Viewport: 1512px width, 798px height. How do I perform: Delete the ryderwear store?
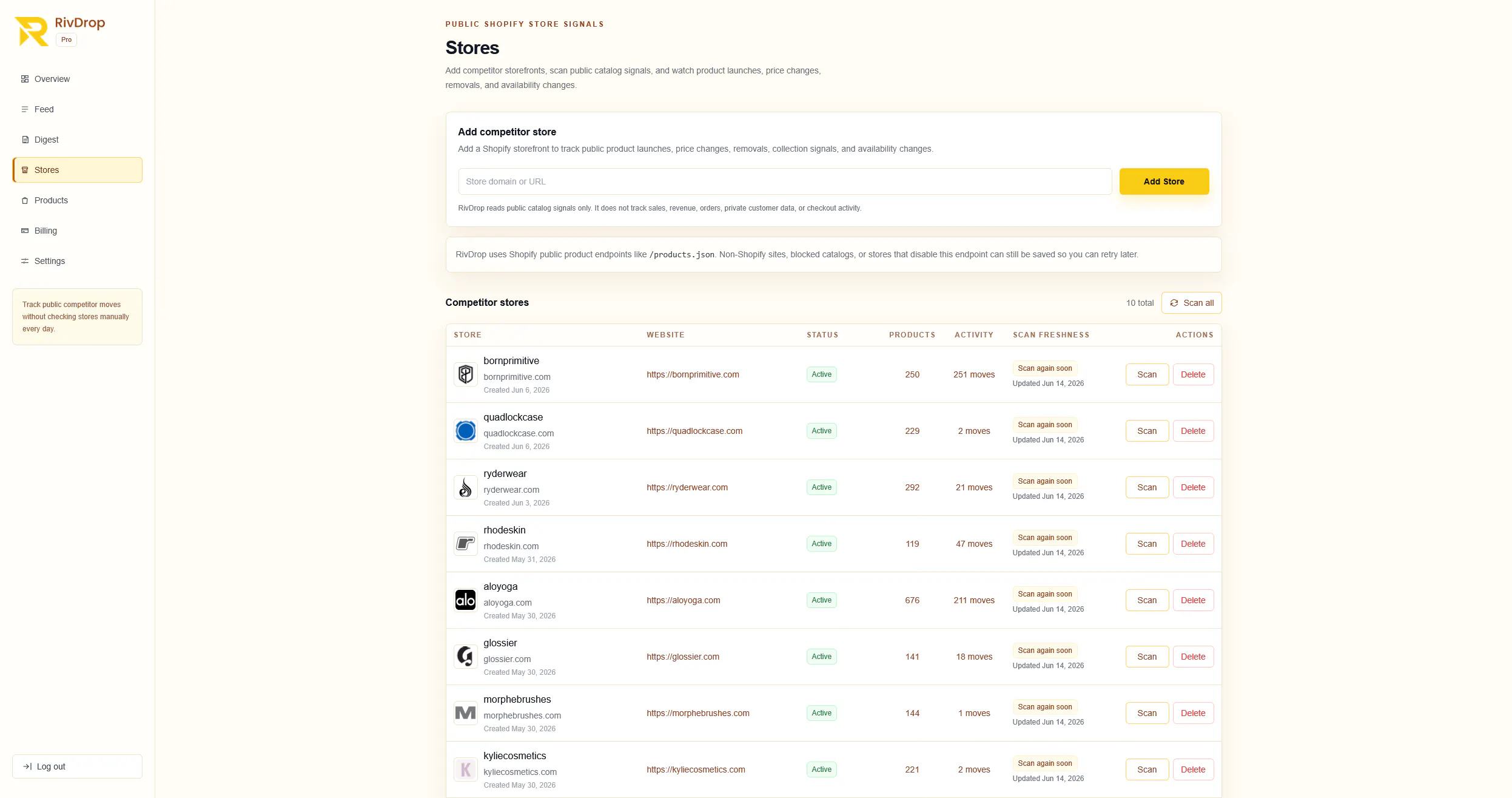[x=1193, y=487]
